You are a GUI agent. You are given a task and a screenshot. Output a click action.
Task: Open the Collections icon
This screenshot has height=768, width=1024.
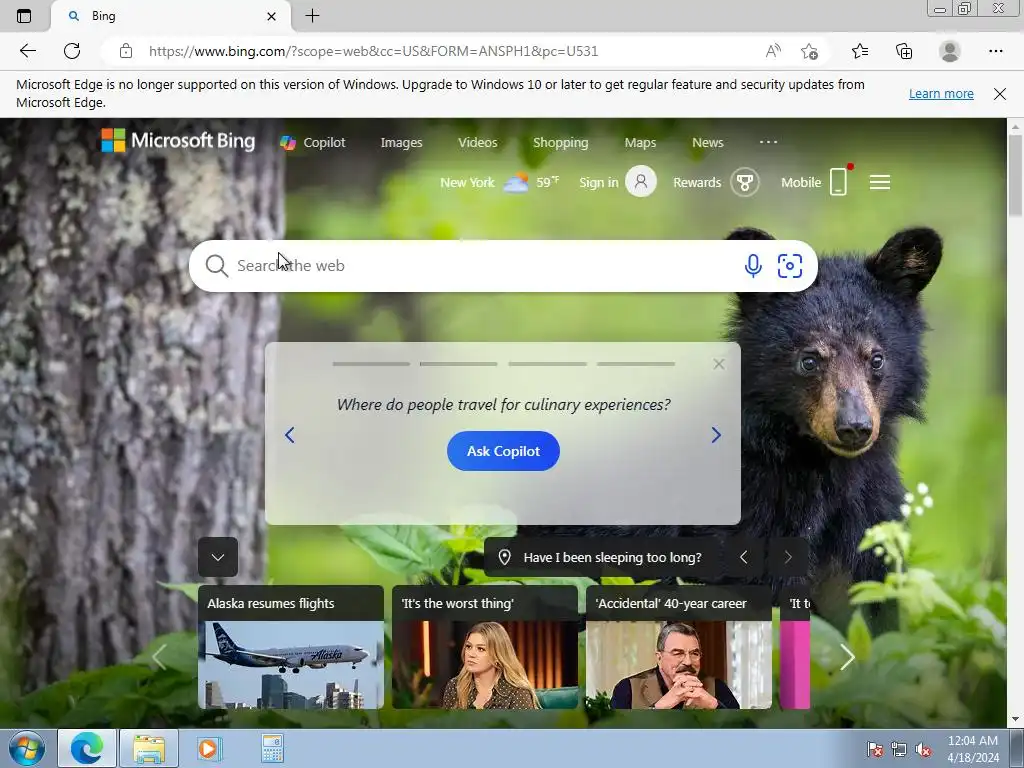(904, 51)
